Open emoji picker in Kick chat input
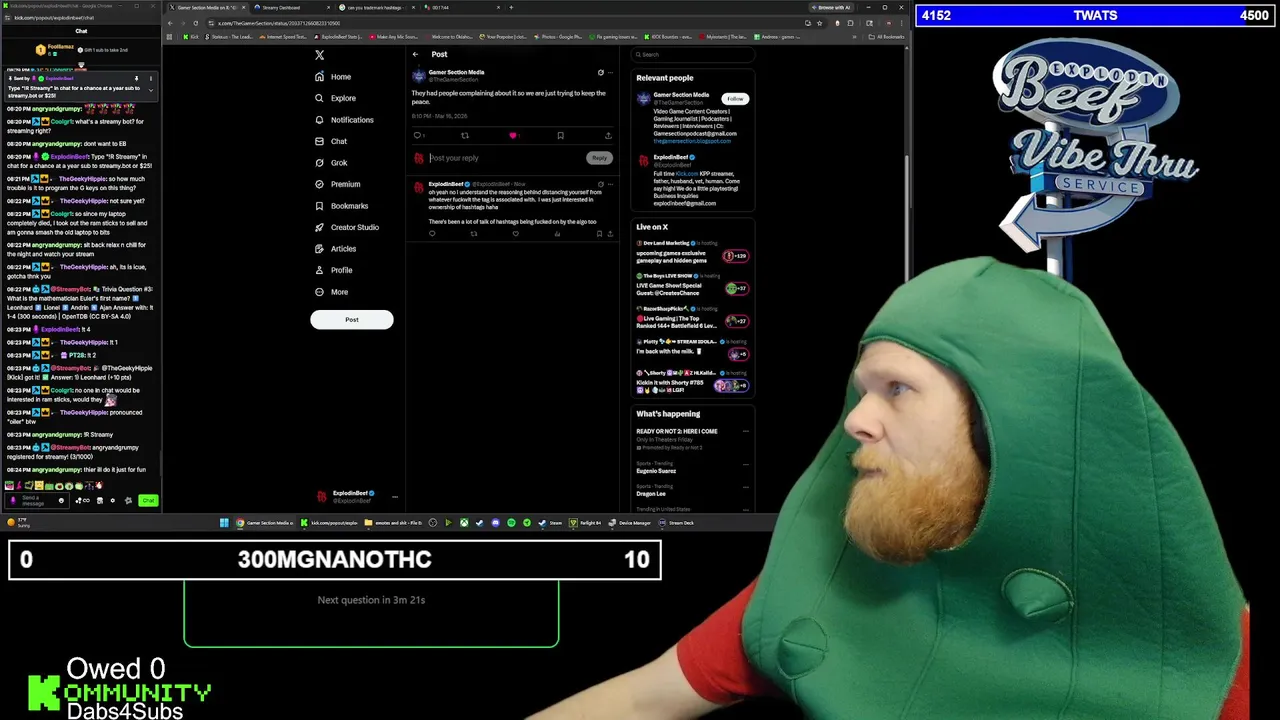 pyautogui.click(x=61, y=500)
